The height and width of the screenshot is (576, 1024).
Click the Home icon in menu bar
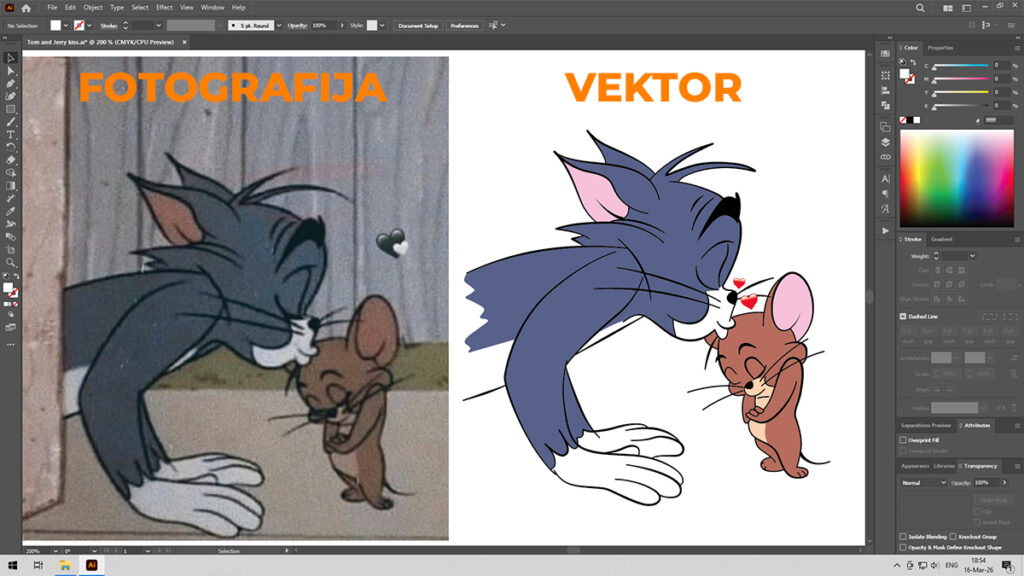(x=26, y=7)
